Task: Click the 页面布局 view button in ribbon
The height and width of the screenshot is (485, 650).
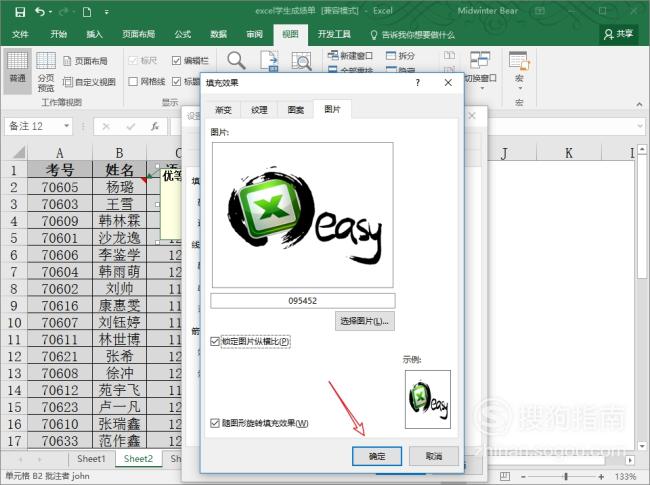Action: pyautogui.click(x=85, y=61)
